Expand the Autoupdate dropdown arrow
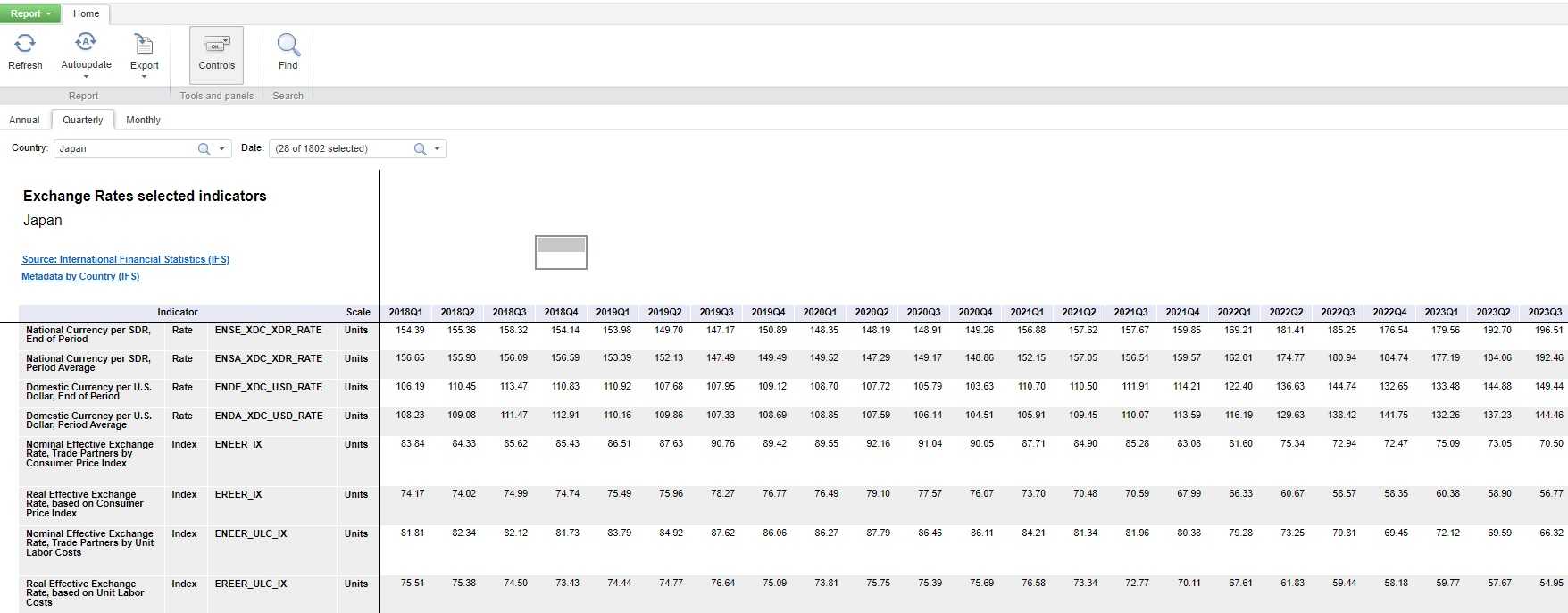 click(86, 77)
